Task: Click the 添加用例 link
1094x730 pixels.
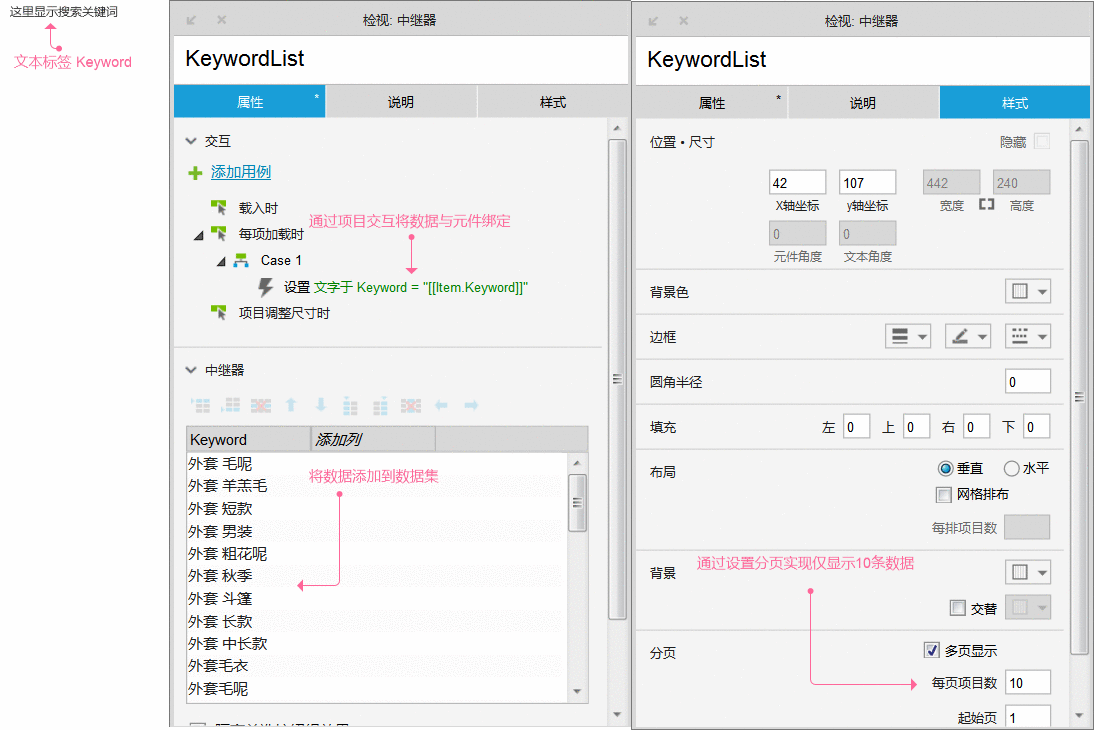Action: [241, 172]
